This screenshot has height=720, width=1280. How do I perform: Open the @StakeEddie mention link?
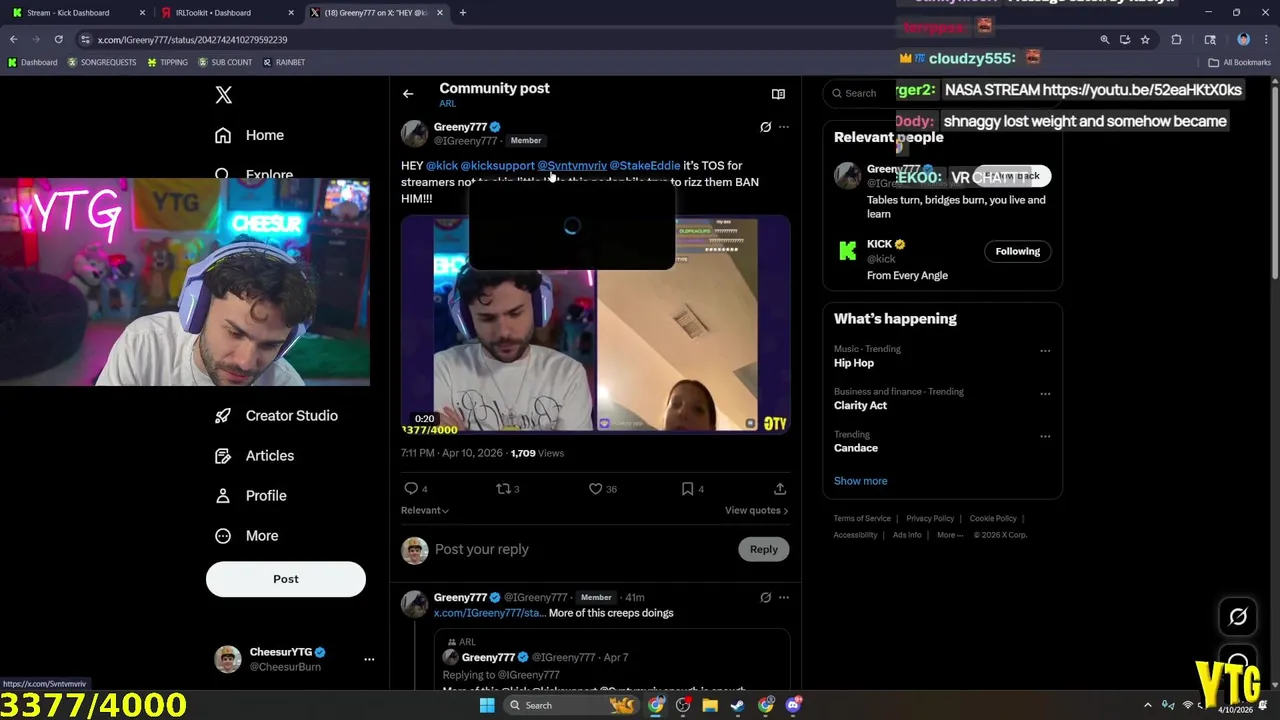(x=644, y=166)
